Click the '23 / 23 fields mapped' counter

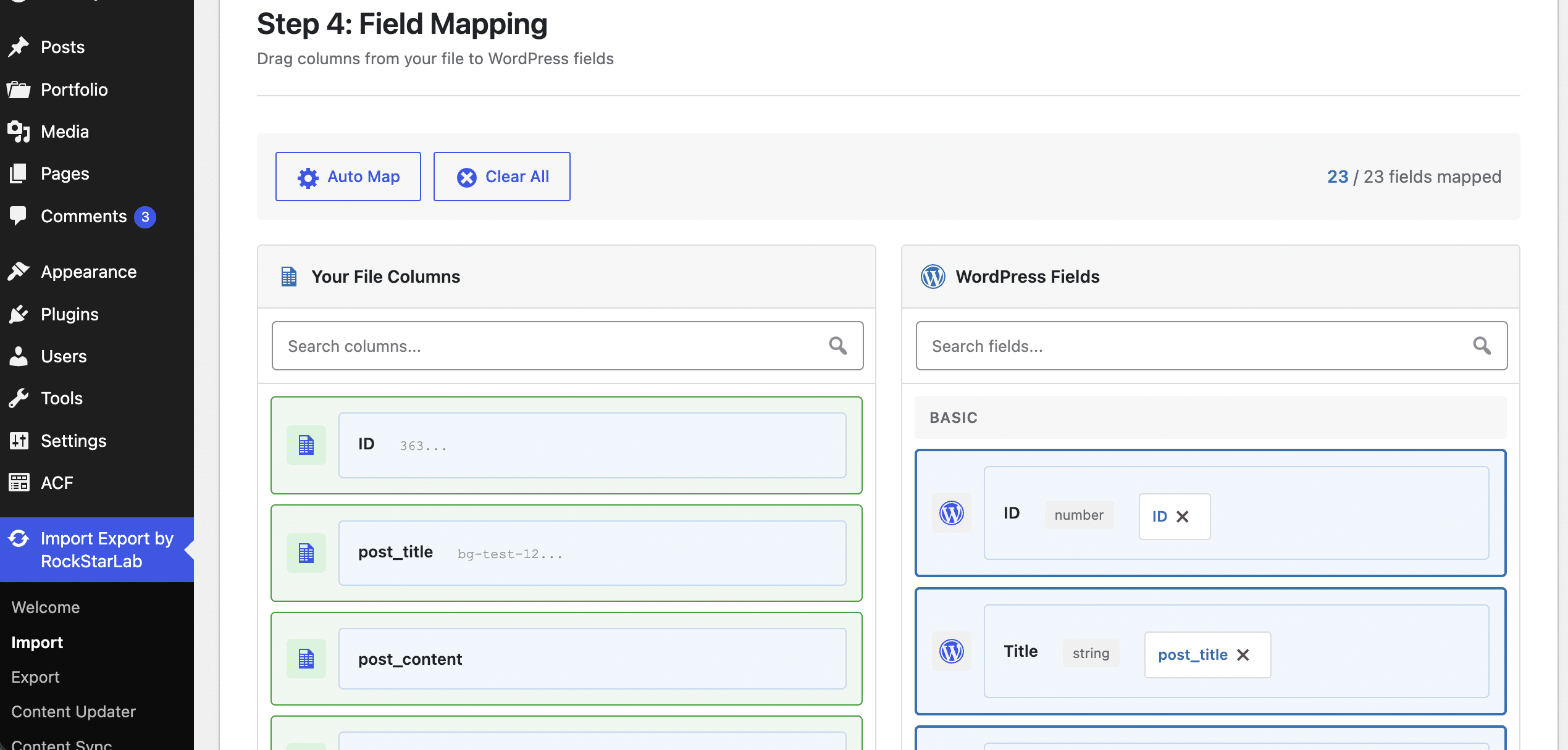[1414, 177]
